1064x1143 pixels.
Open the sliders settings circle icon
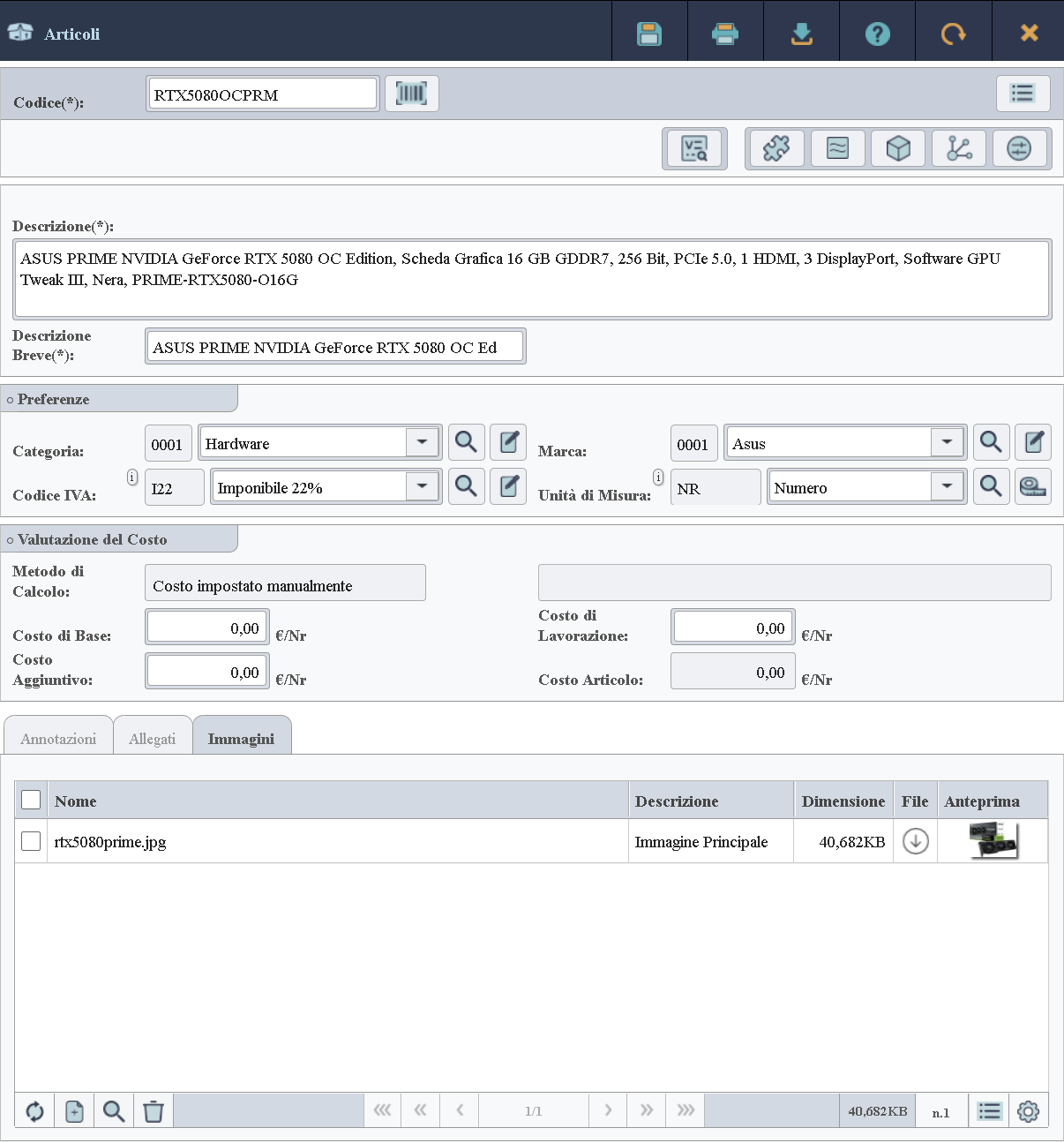pos(1019,148)
